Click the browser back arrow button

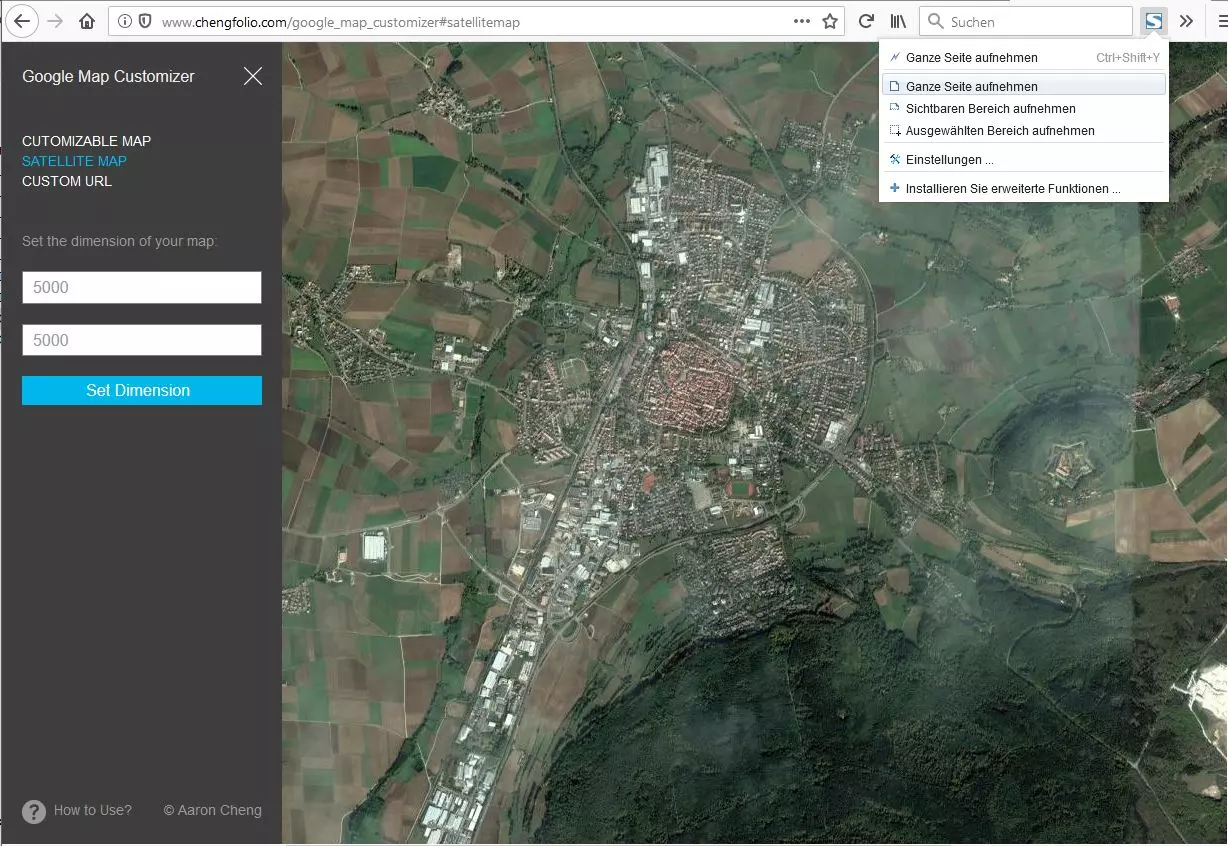pos(22,21)
